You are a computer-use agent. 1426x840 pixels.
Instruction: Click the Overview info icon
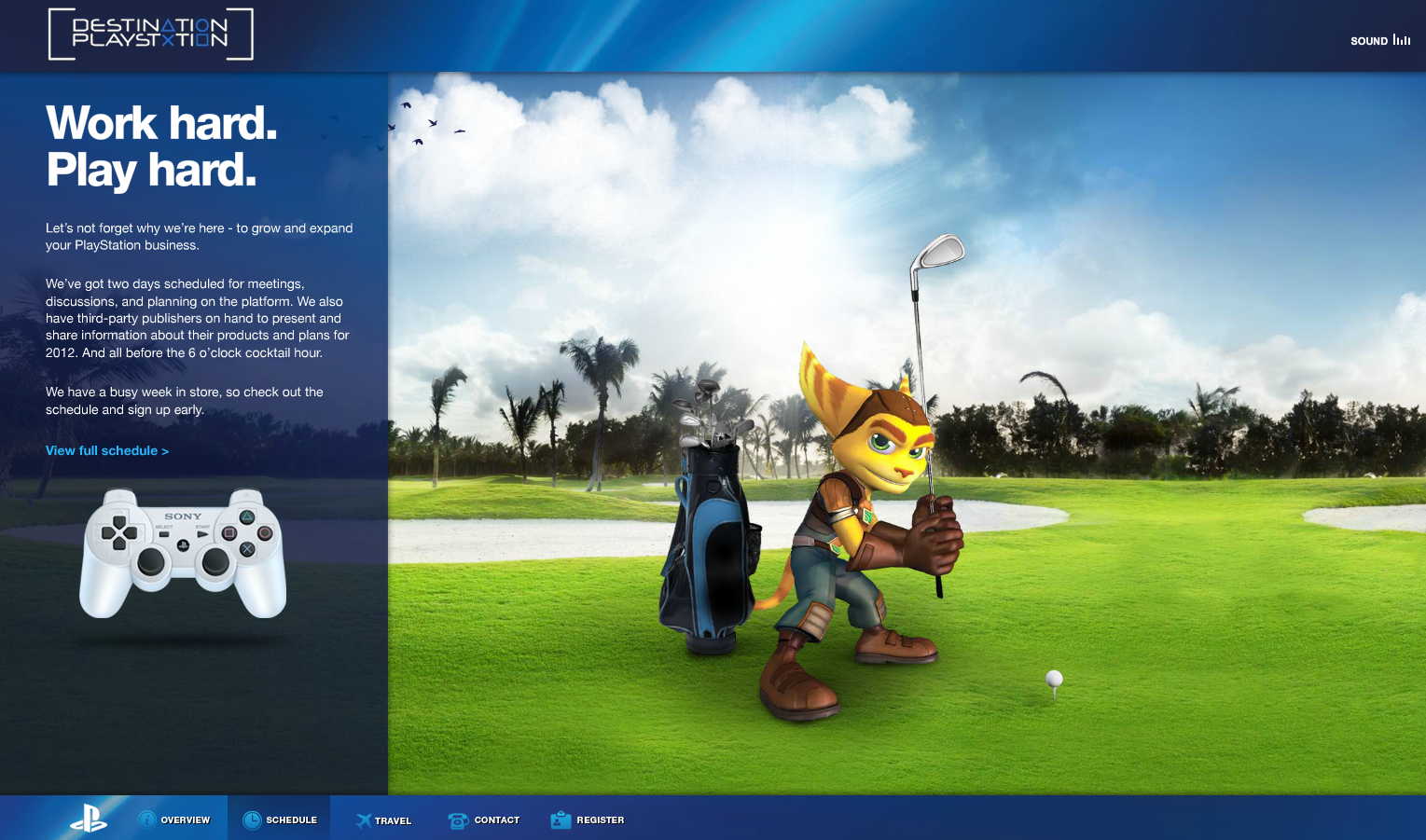[x=146, y=819]
